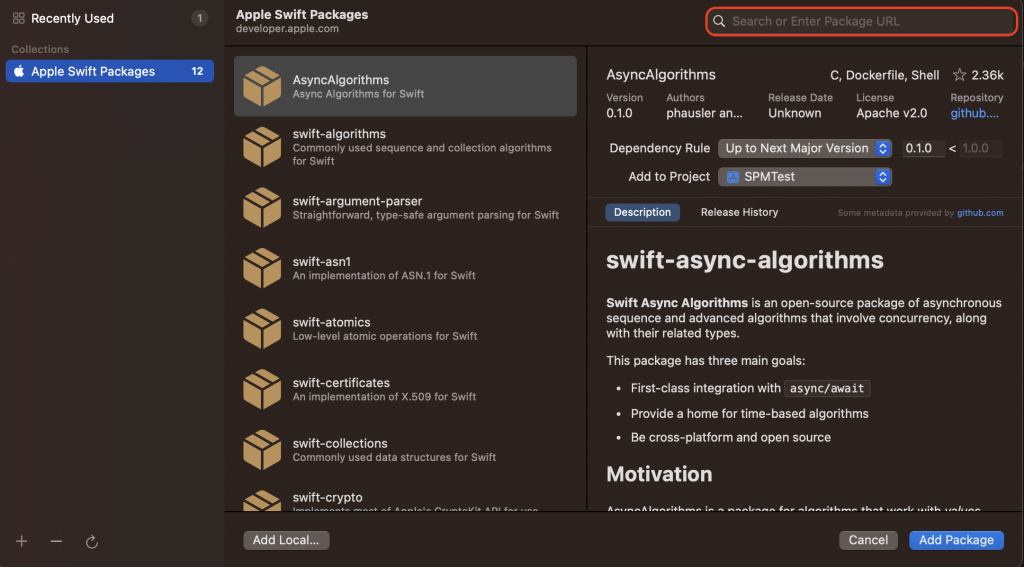Click the AsyncAlgorithms name in the package list
The image size is (1024, 567).
pos(341,80)
